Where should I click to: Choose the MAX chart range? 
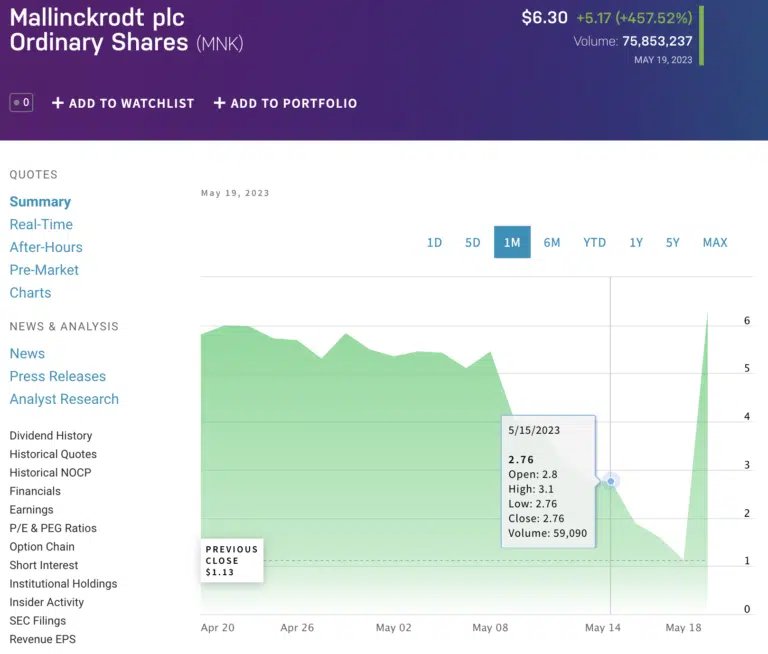[x=715, y=242]
